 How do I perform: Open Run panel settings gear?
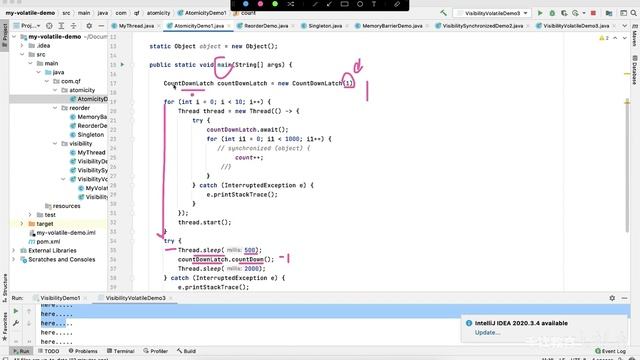point(612,298)
